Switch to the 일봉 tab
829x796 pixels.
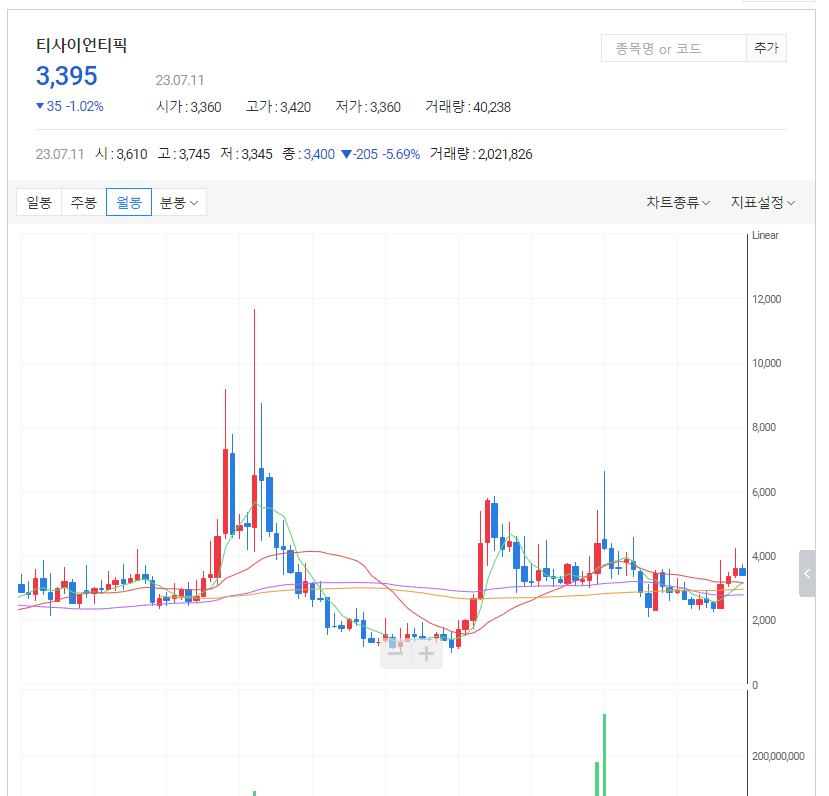(x=38, y=201)
